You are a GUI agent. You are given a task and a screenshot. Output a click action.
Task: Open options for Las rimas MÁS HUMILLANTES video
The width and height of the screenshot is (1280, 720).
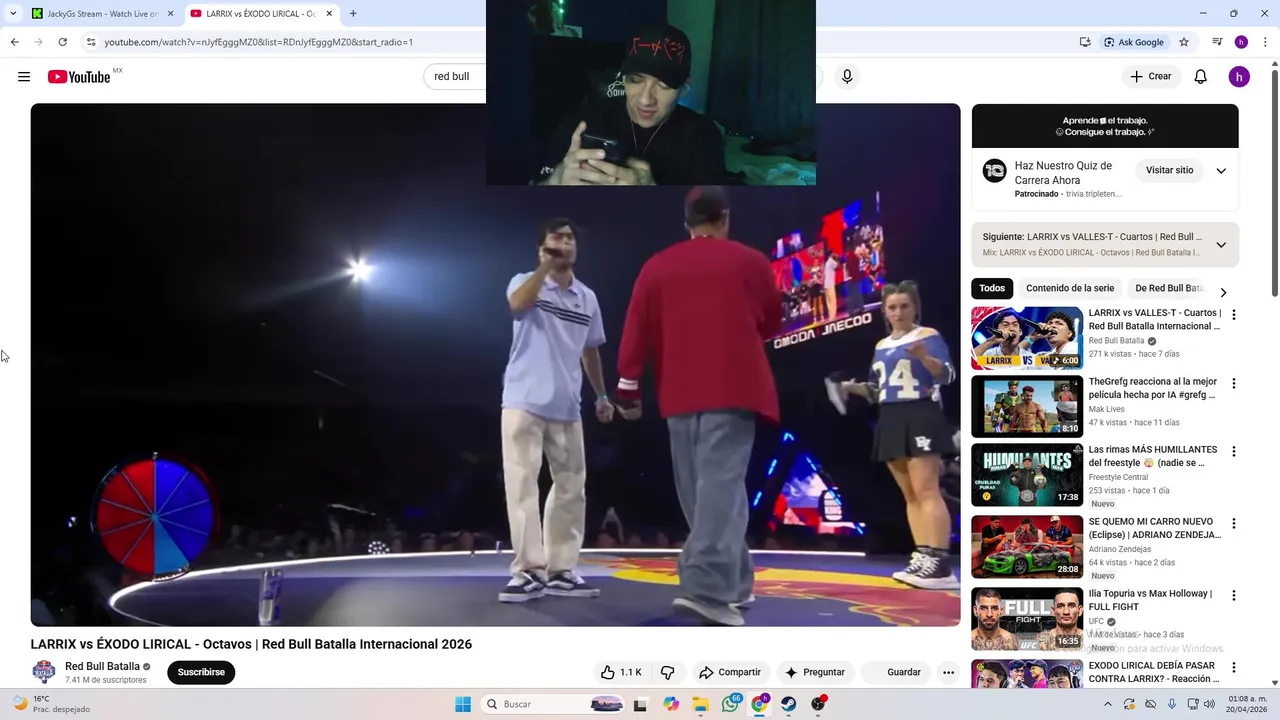(x=1233, y=451)
